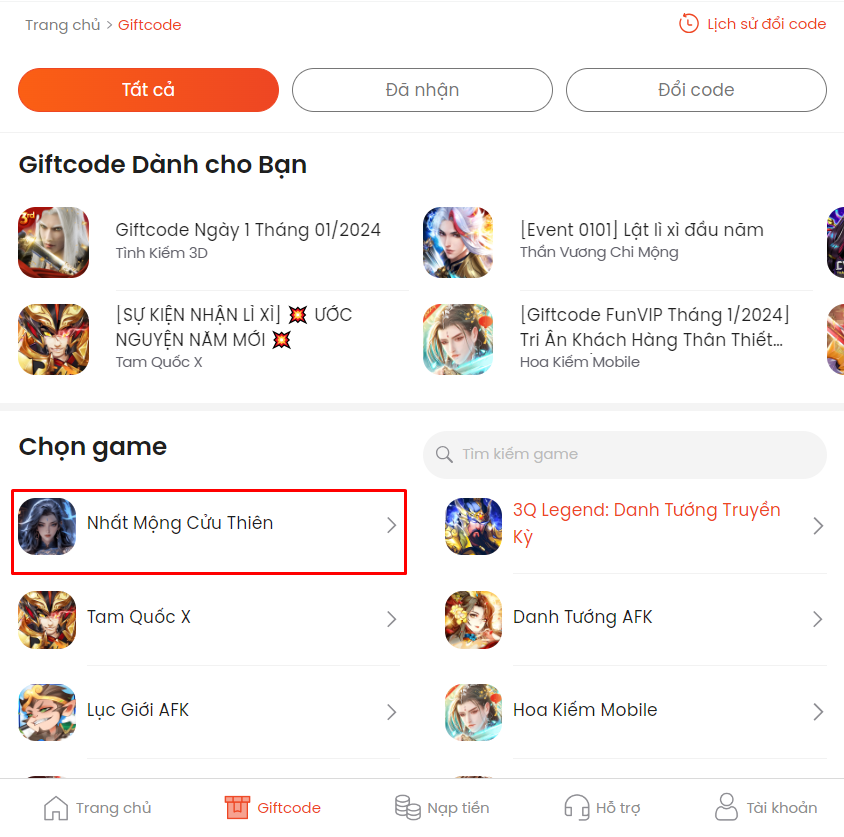The width and height of the screenshot is (844, 837).
Task: Open Nạp tiền coins icon
Action: point(407,807)
